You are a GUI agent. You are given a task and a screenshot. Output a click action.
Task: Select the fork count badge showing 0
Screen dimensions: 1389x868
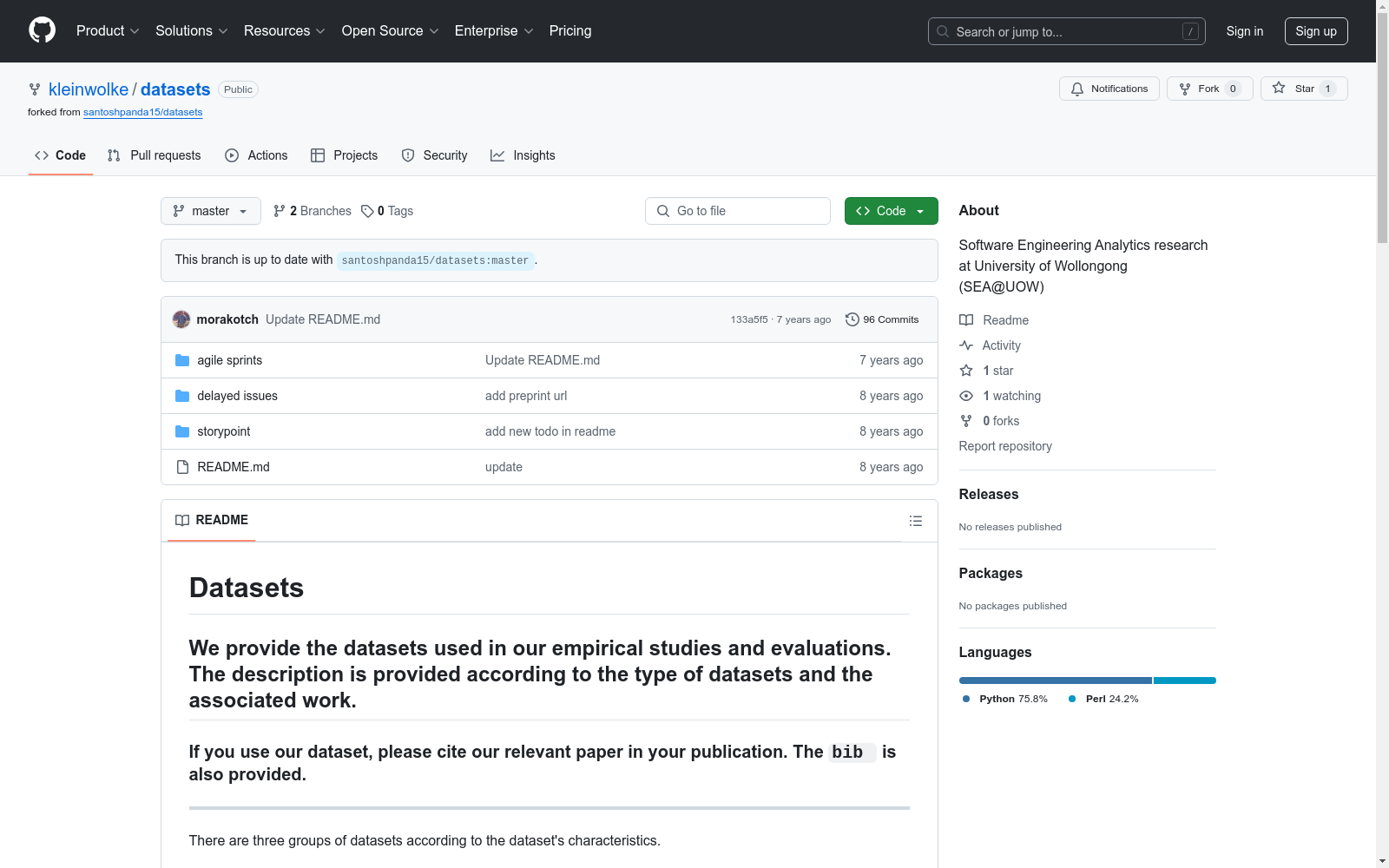(1233, 89)
